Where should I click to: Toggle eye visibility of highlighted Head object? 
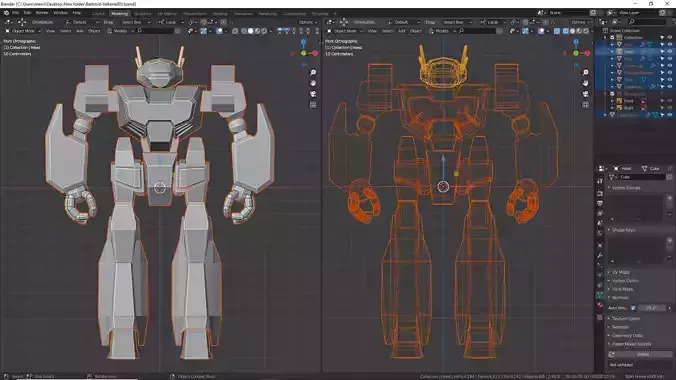click(x=670, y=51)
